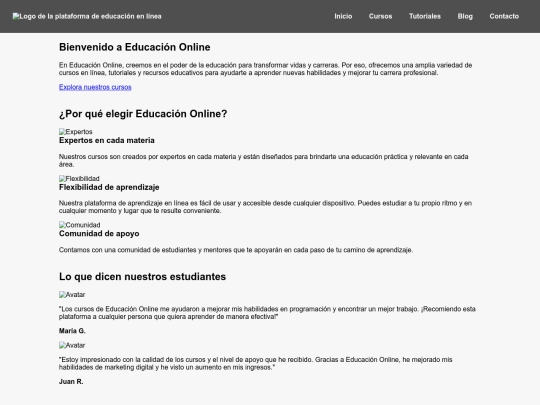Click the paragraph starting 'Nuestra plataforma de aprendizaje'
This screenshot has width=540, height=405.
[x=265, y=207]
